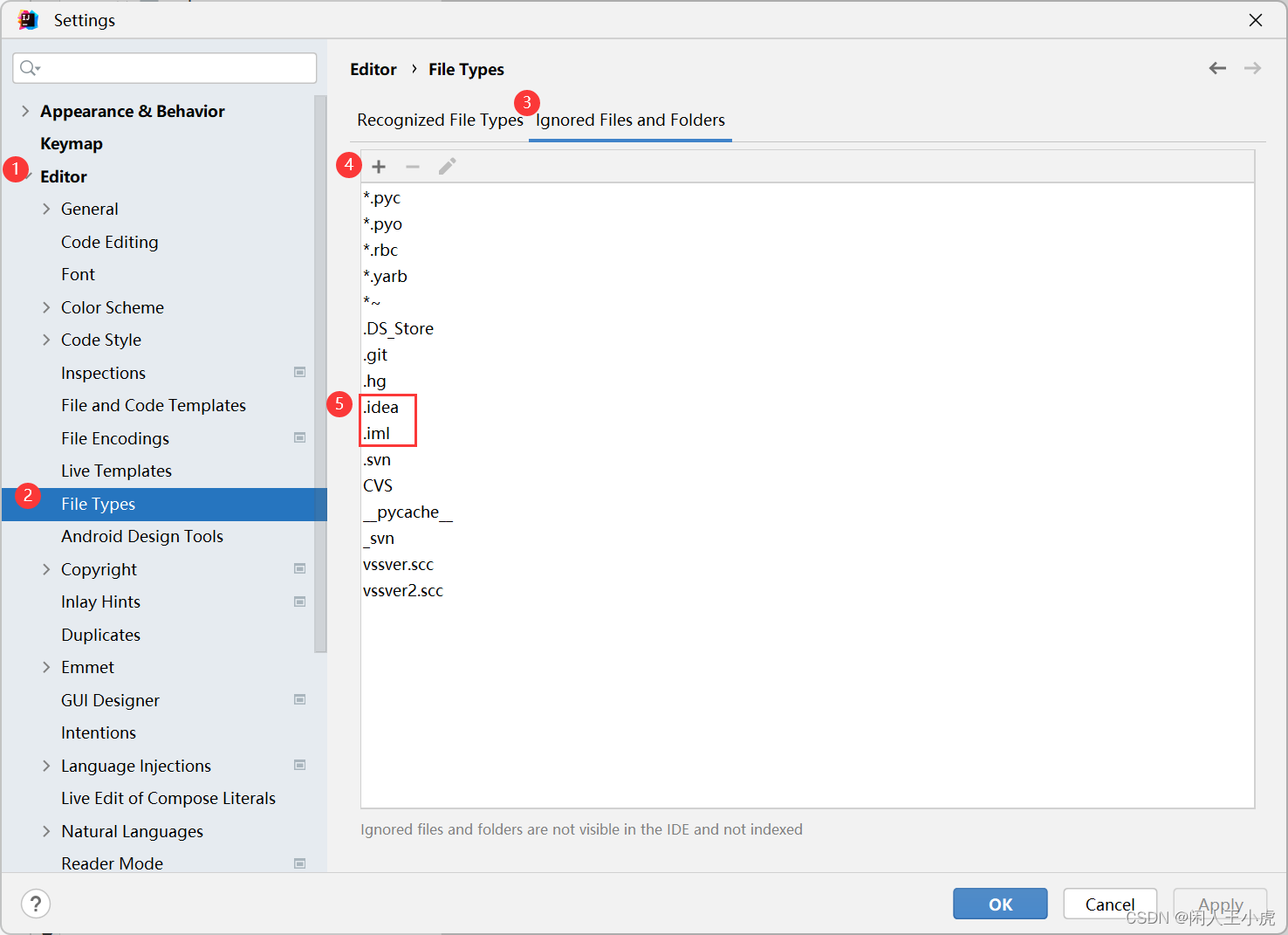Click the project-level icon beside Inlay Hints

pyautogui.click(x=300, y=602)
